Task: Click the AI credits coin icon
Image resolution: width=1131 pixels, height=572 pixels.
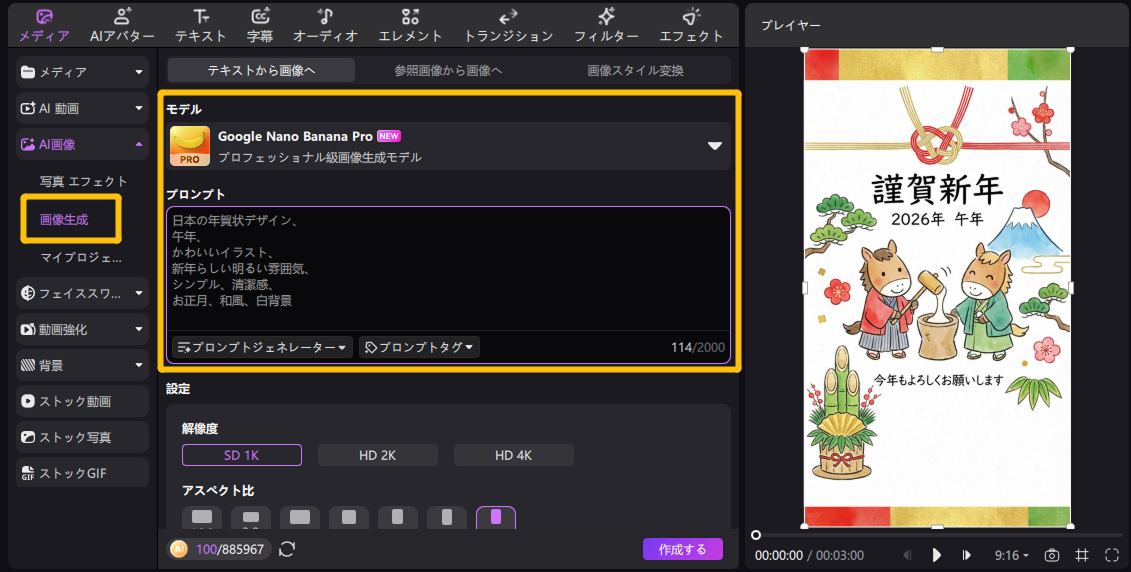Action: click(x=178, y=549)
